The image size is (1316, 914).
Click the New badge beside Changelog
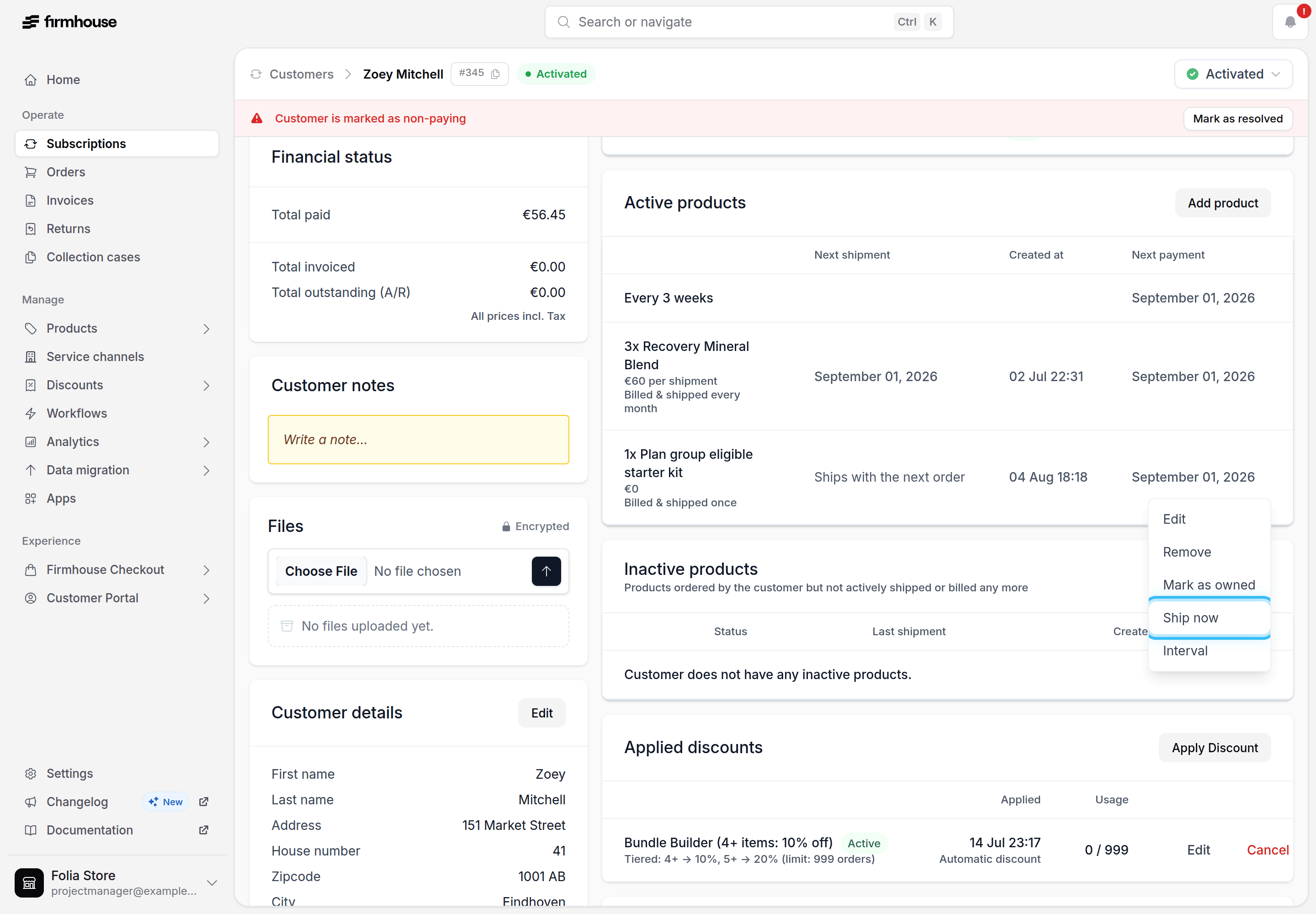(x=165, y=802)
